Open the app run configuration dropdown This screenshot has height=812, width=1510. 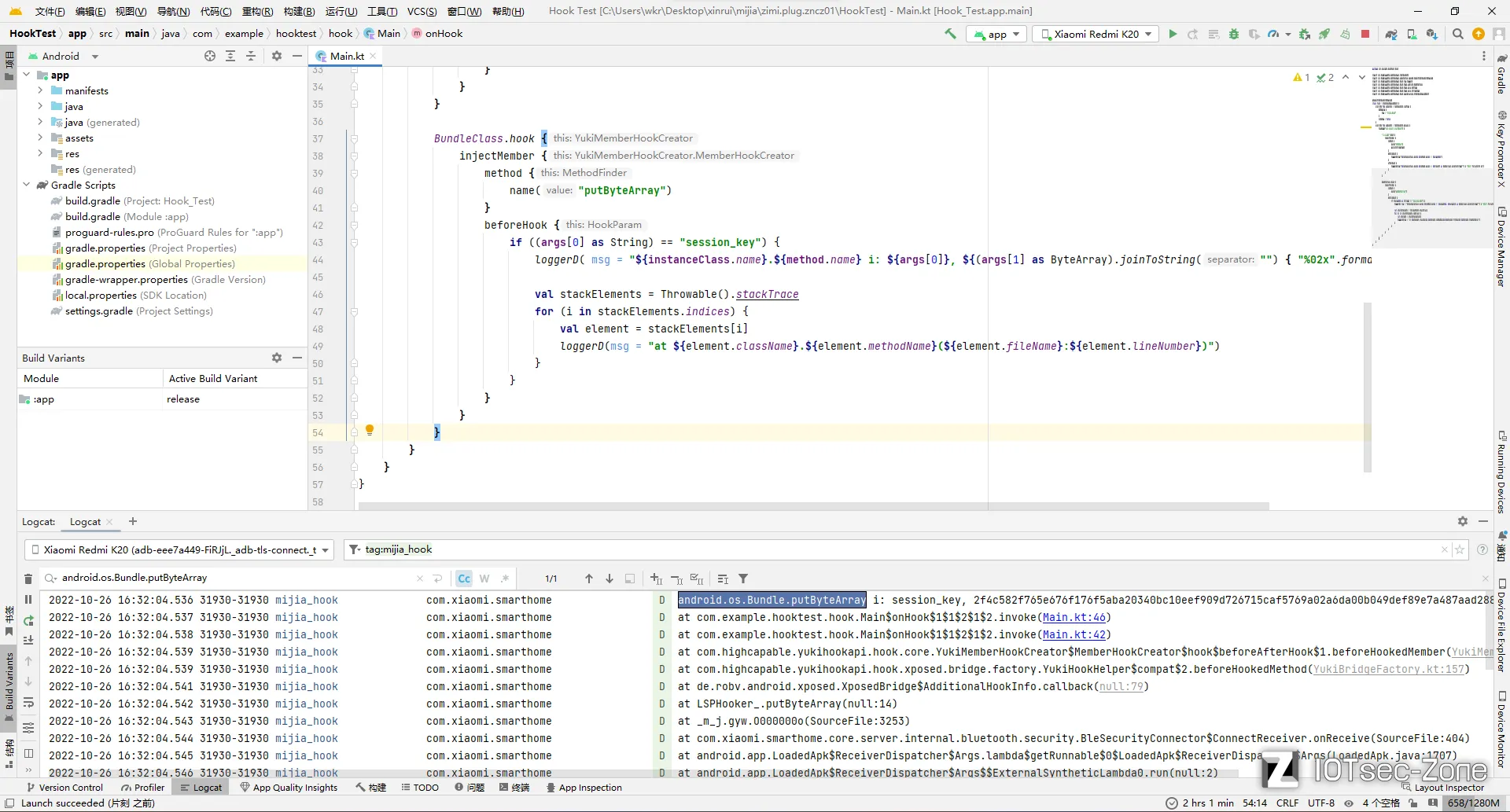996,34
